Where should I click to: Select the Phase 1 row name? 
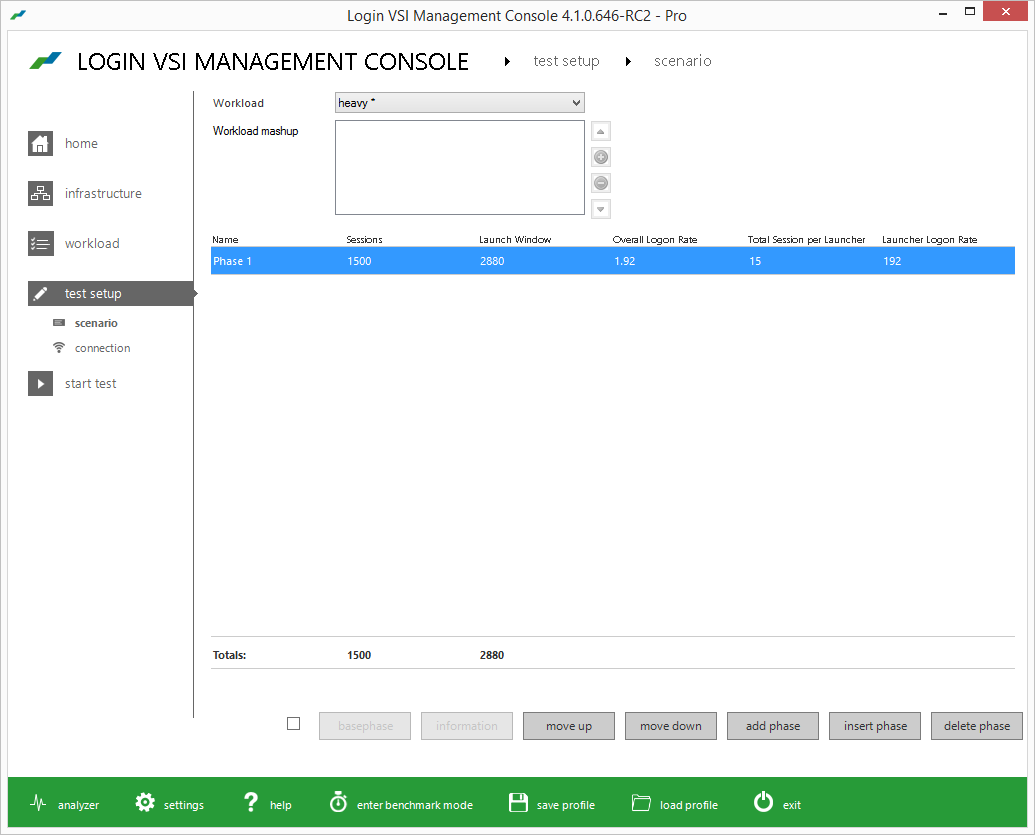pos(232,261)
